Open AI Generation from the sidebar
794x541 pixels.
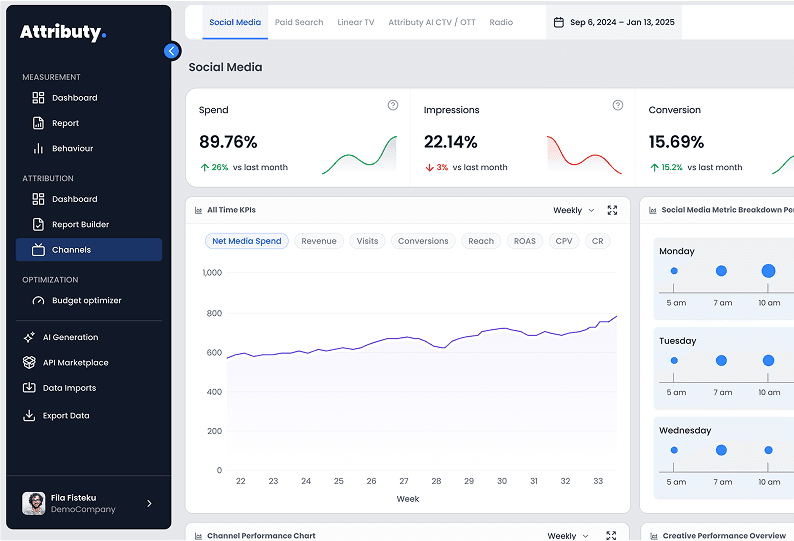click(70, 337)
